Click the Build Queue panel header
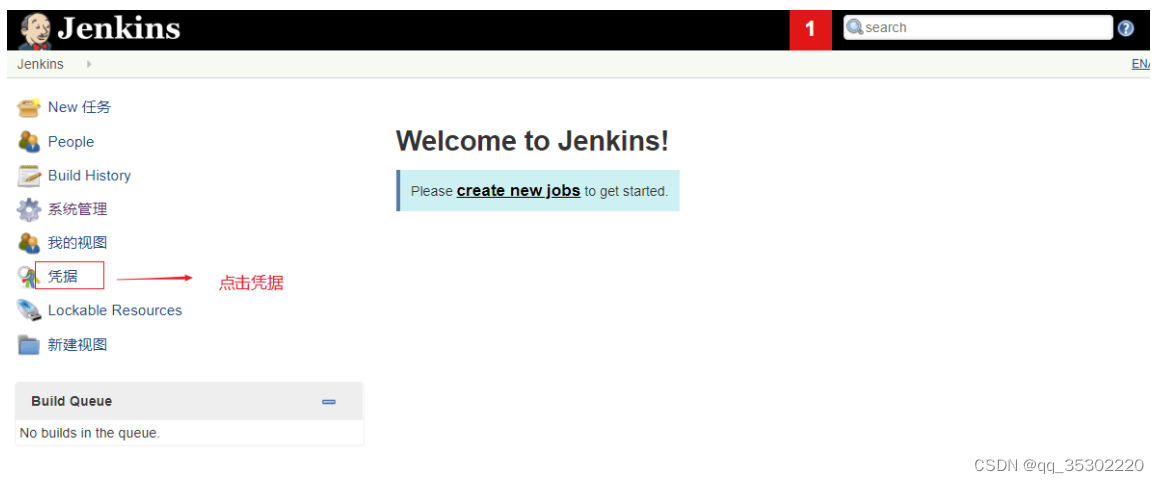1159x483 pixels. point(189,401)
